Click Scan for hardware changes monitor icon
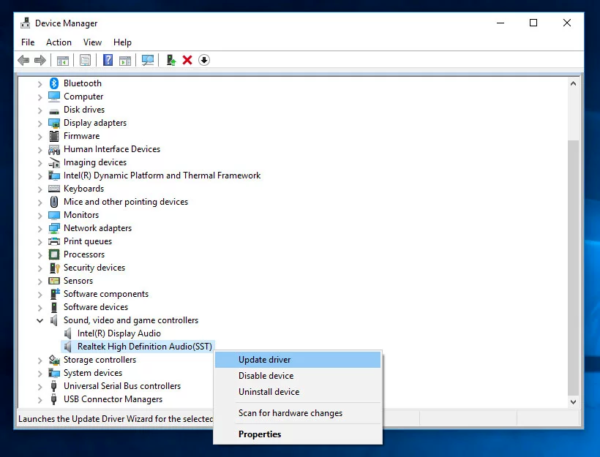 coord(148,60)
